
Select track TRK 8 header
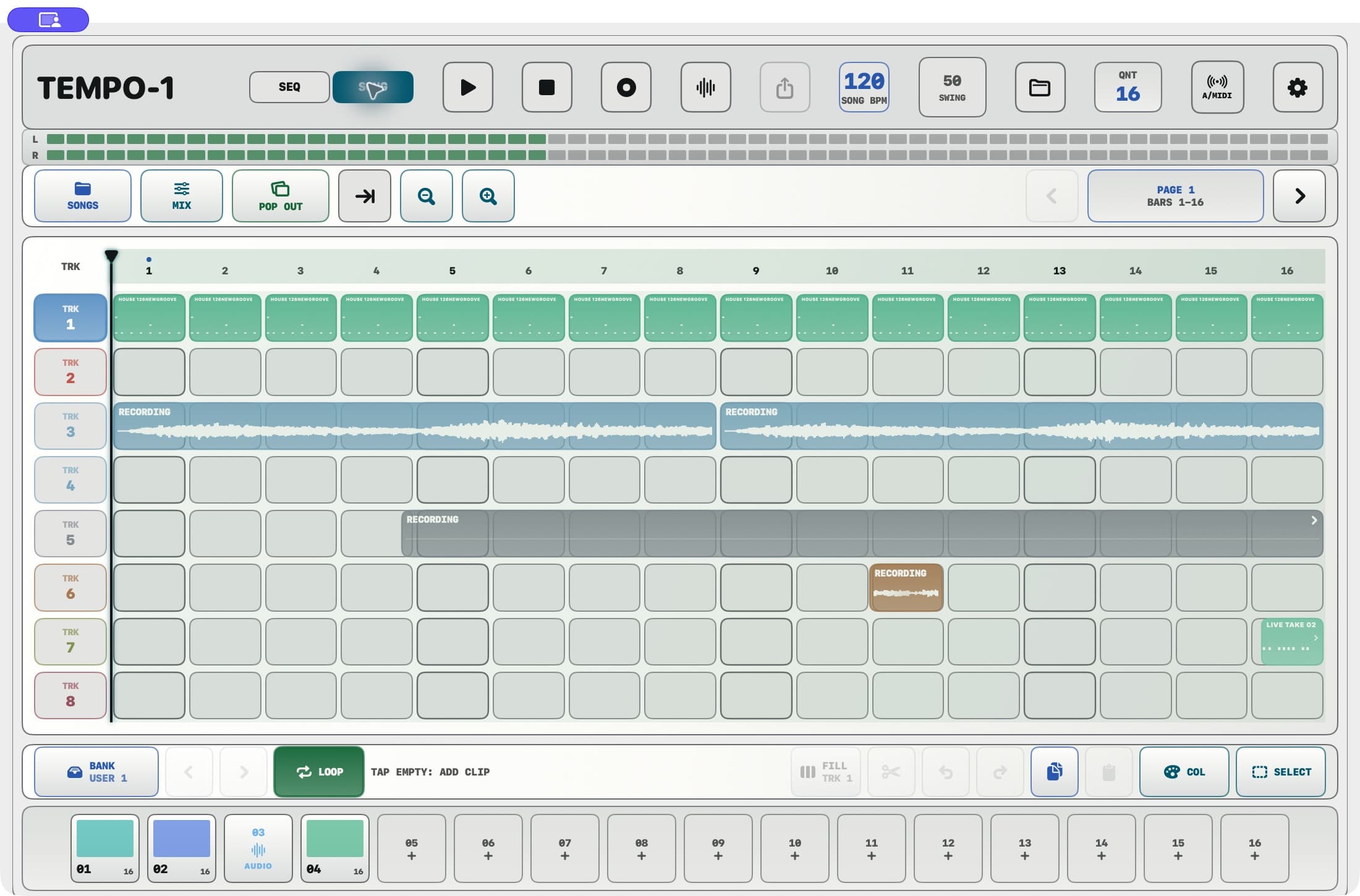[70, 695]
